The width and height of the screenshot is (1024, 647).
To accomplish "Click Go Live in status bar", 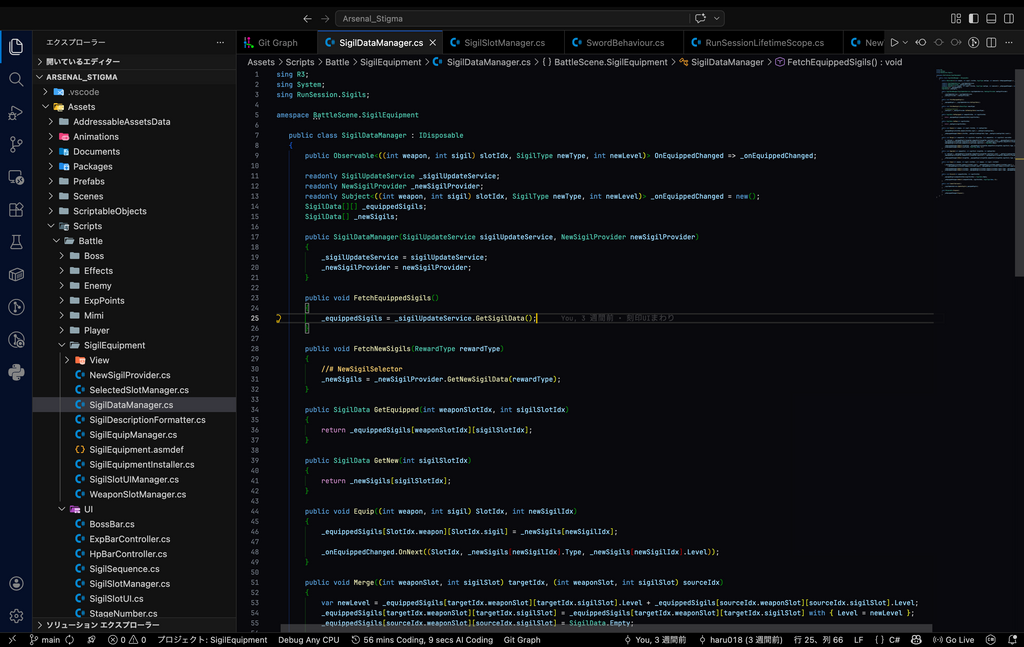I will (953, 640).
